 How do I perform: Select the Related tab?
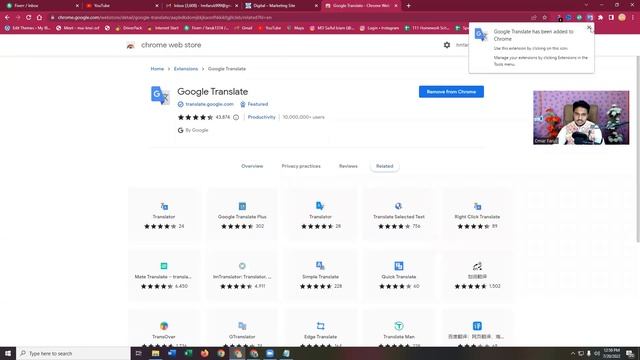point(384,166)
